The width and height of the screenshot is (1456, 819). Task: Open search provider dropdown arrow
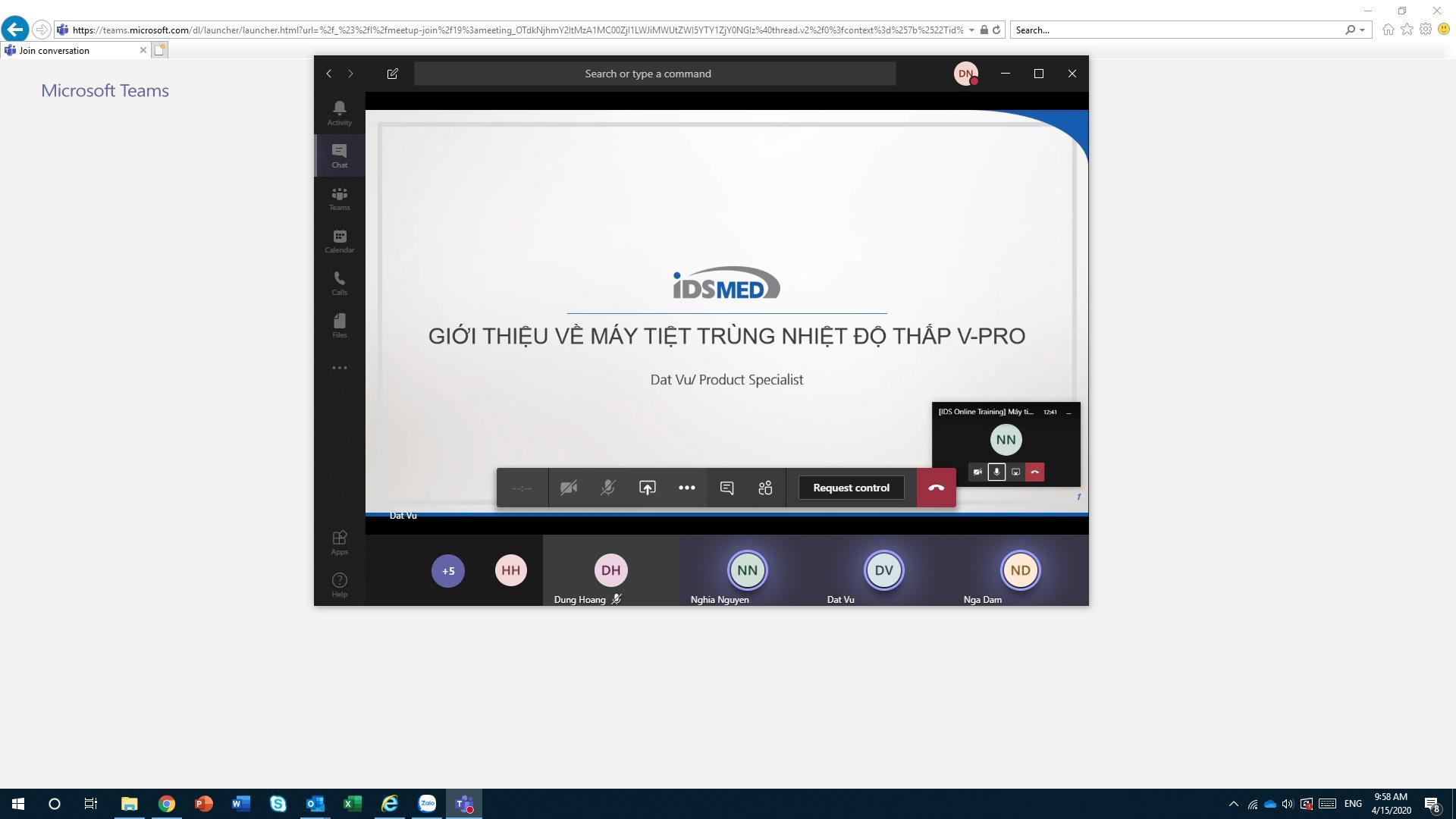pyautogui.click(x=1363, y=30)
